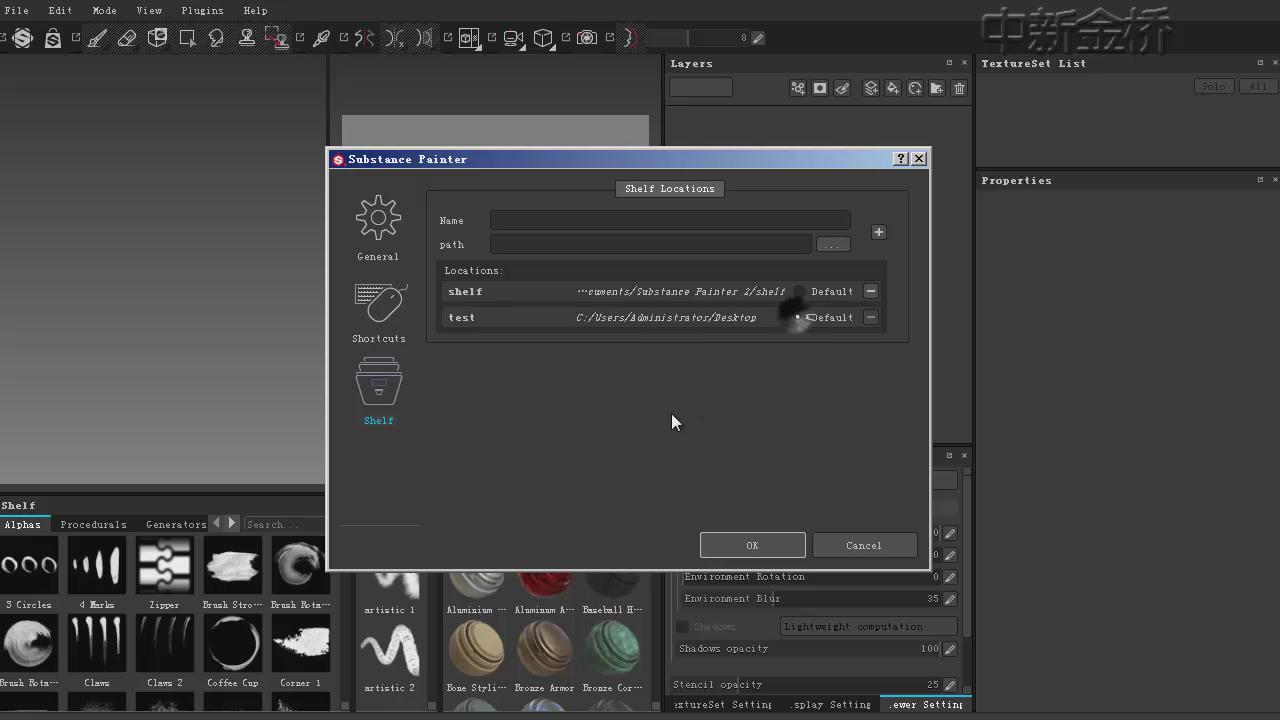Toggle the Solo button in TextureSet List
The image size is (1280, 720).
point(1214,87)
